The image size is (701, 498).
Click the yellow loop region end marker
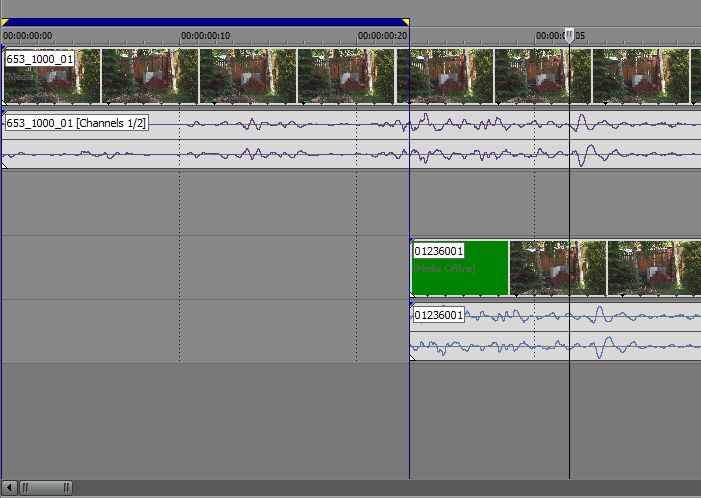(405, 21)
